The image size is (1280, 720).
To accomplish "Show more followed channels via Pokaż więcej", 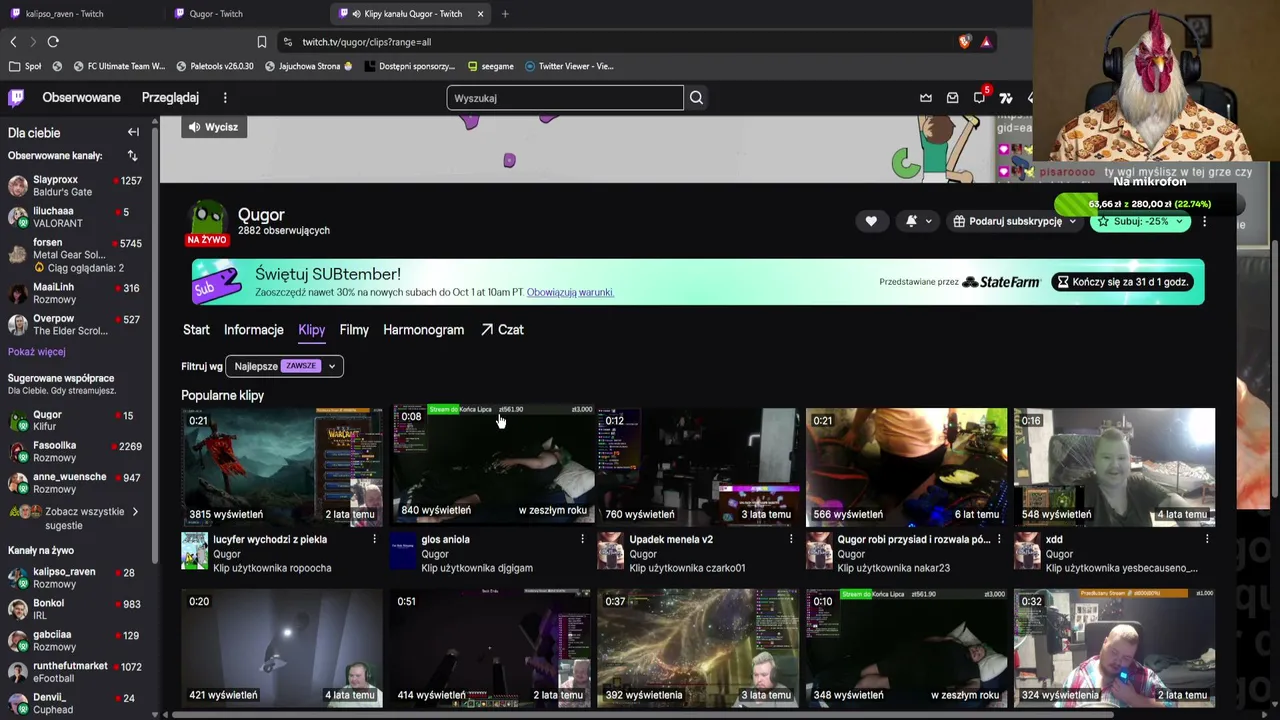I will click(x=37, y=352).
